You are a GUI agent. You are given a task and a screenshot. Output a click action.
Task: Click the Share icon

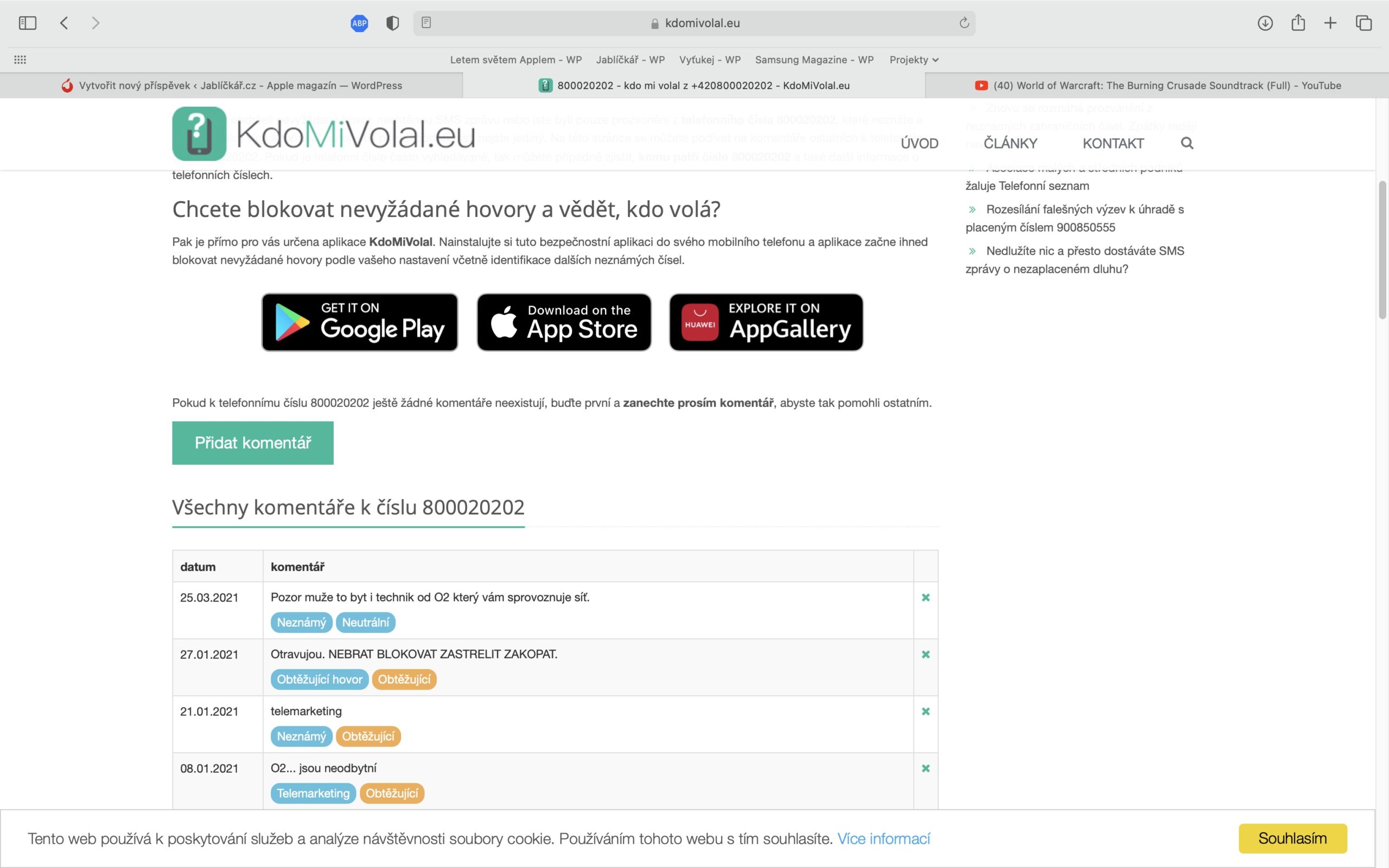tap(1298, 23)
